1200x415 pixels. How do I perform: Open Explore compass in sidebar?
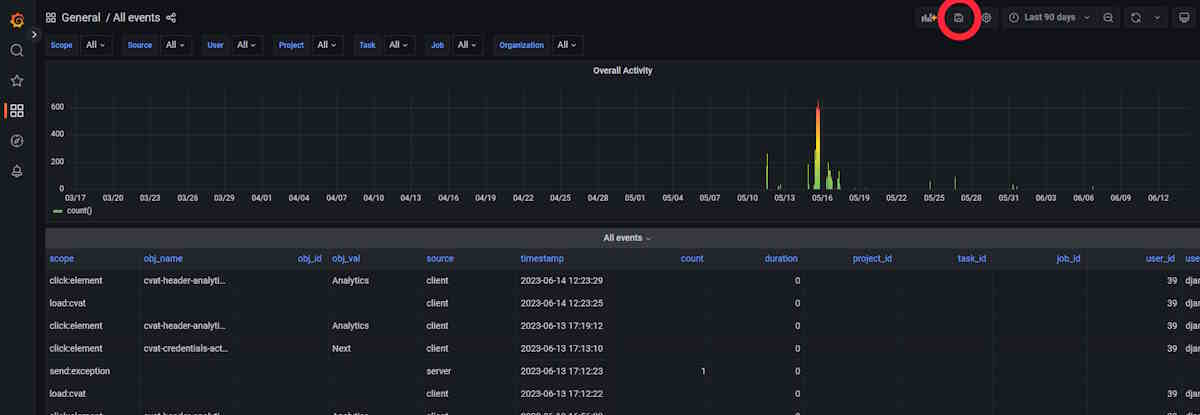17,141
